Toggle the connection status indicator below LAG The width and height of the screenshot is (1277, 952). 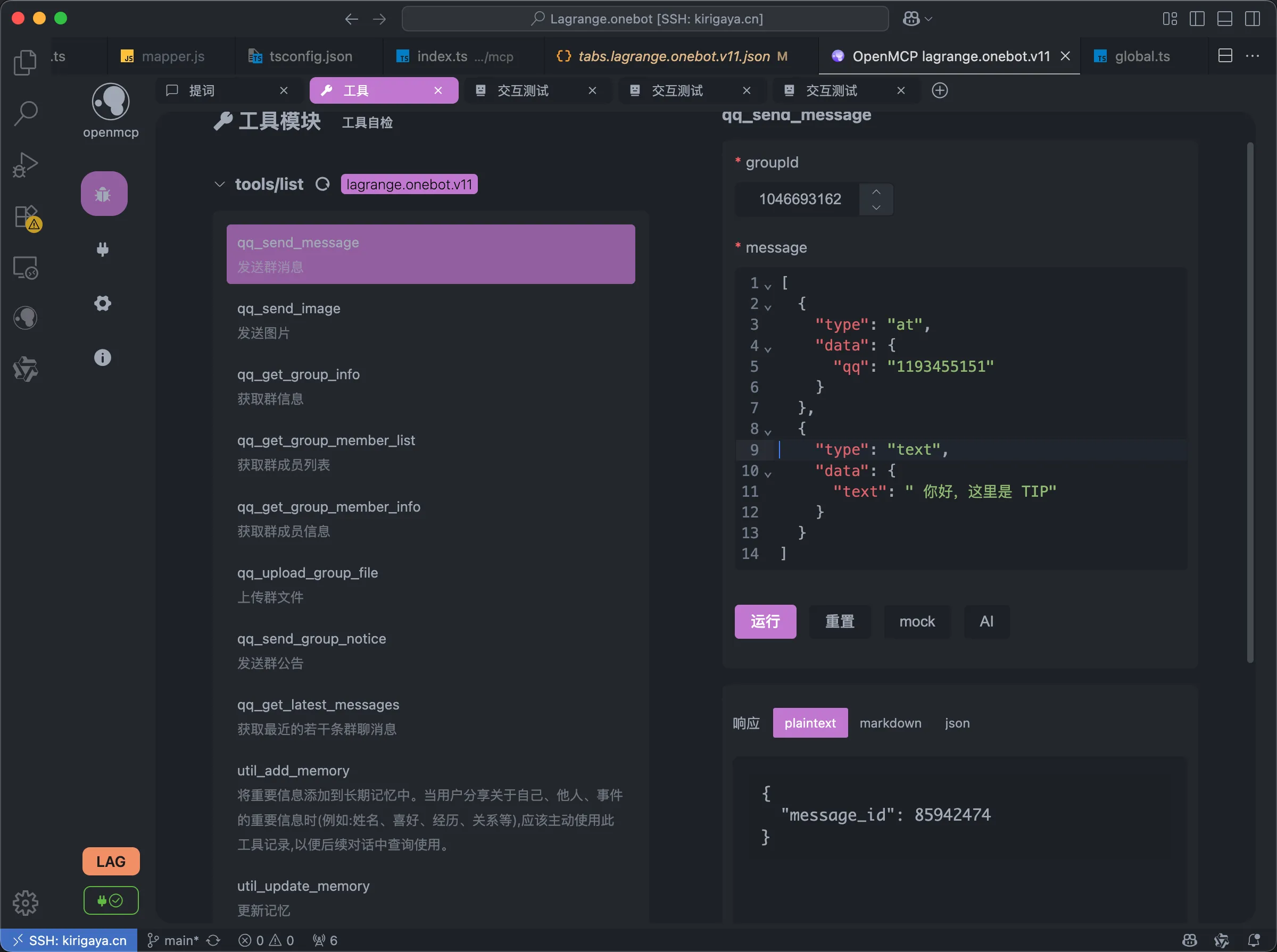tap(111, 900)
